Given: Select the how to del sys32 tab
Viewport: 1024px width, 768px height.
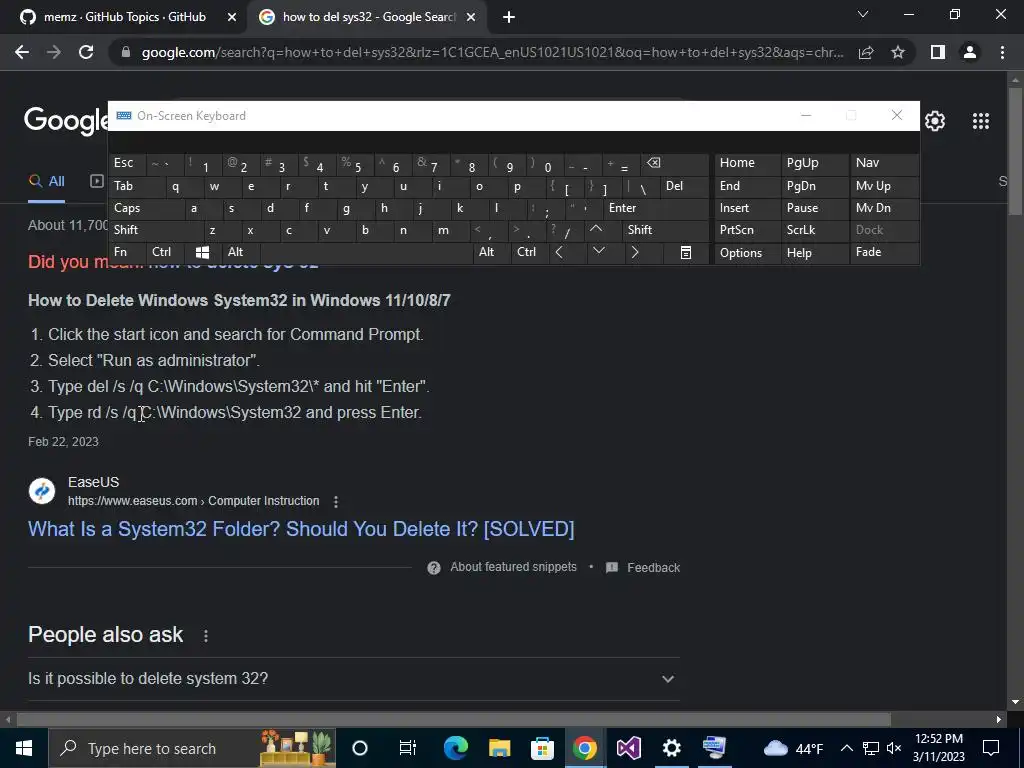Looking at the screenshot, I should pos(368,17).
